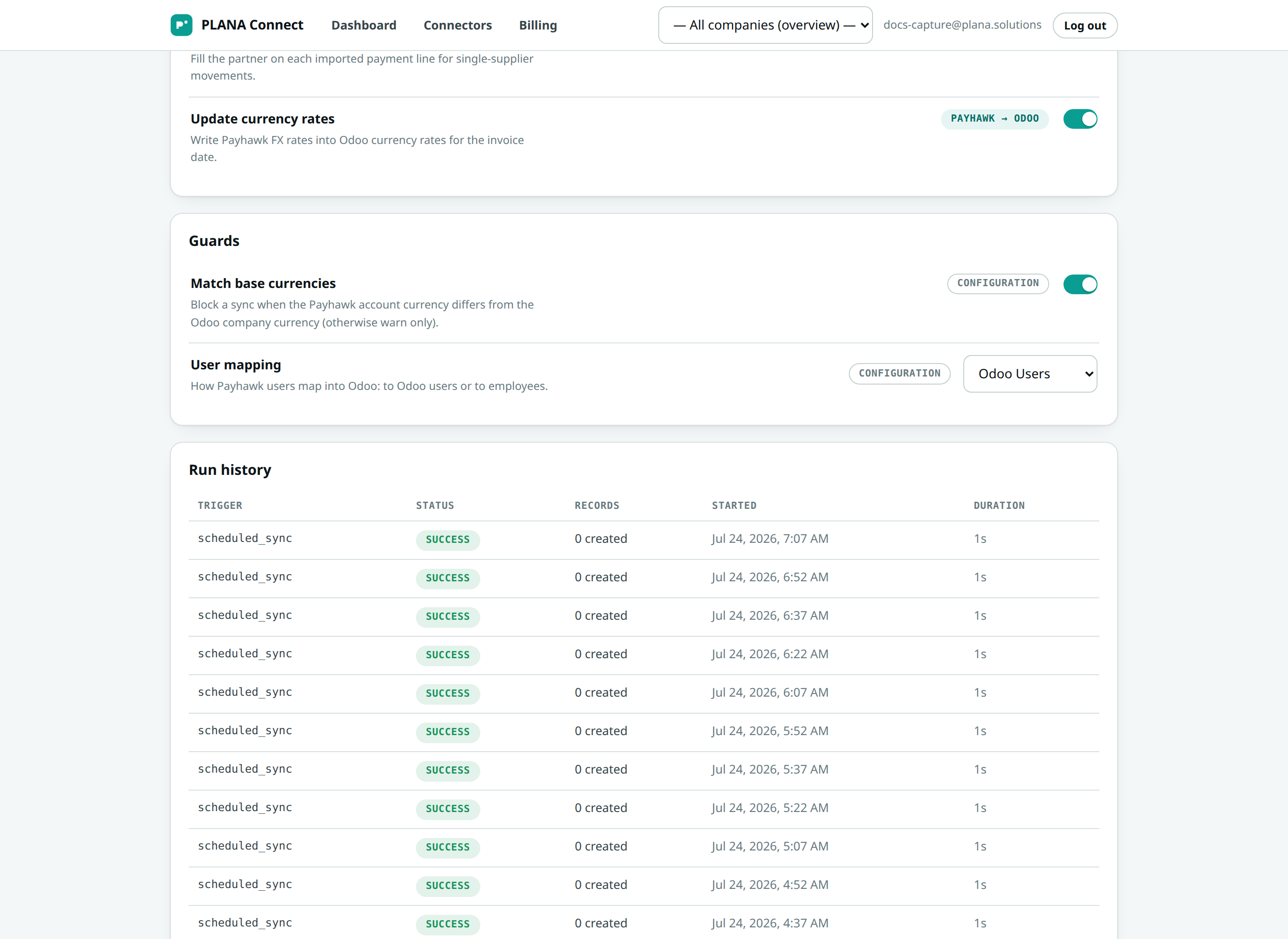Toggle the Match base currencies switch

(x=1080, y=284)
